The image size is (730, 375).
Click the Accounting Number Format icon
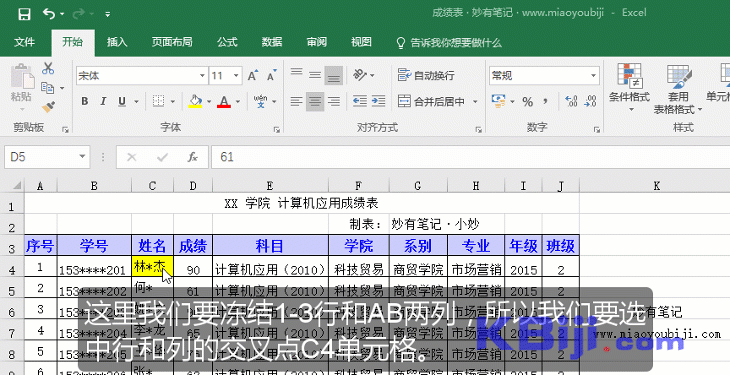click(498, 101)
